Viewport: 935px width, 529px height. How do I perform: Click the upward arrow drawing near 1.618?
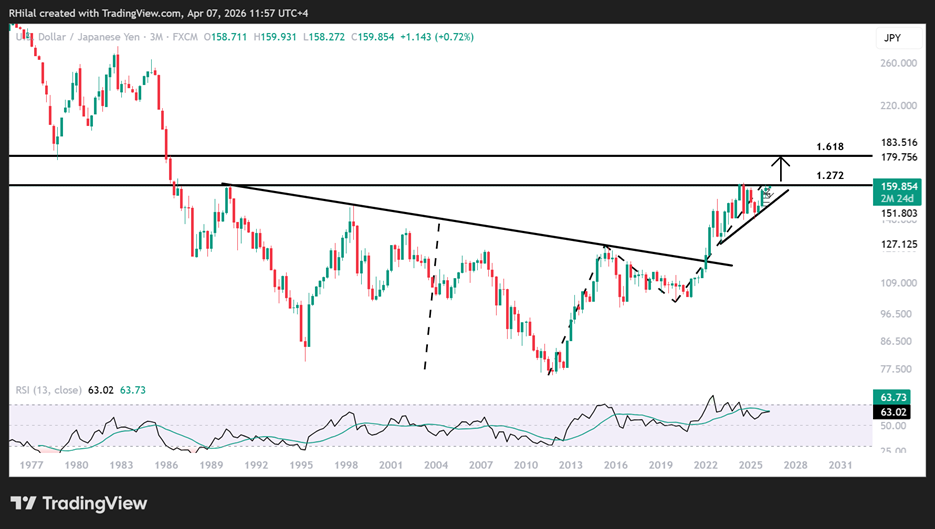(x=780, y=169)
